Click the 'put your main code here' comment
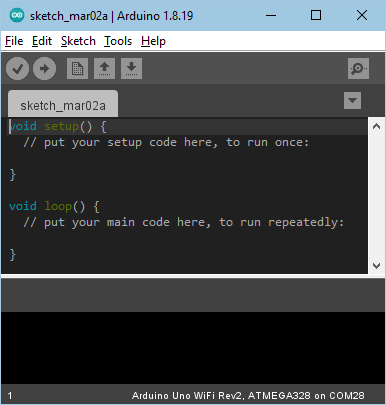The height and width of the screenshot is (405, 386). (x=184, y=222)
